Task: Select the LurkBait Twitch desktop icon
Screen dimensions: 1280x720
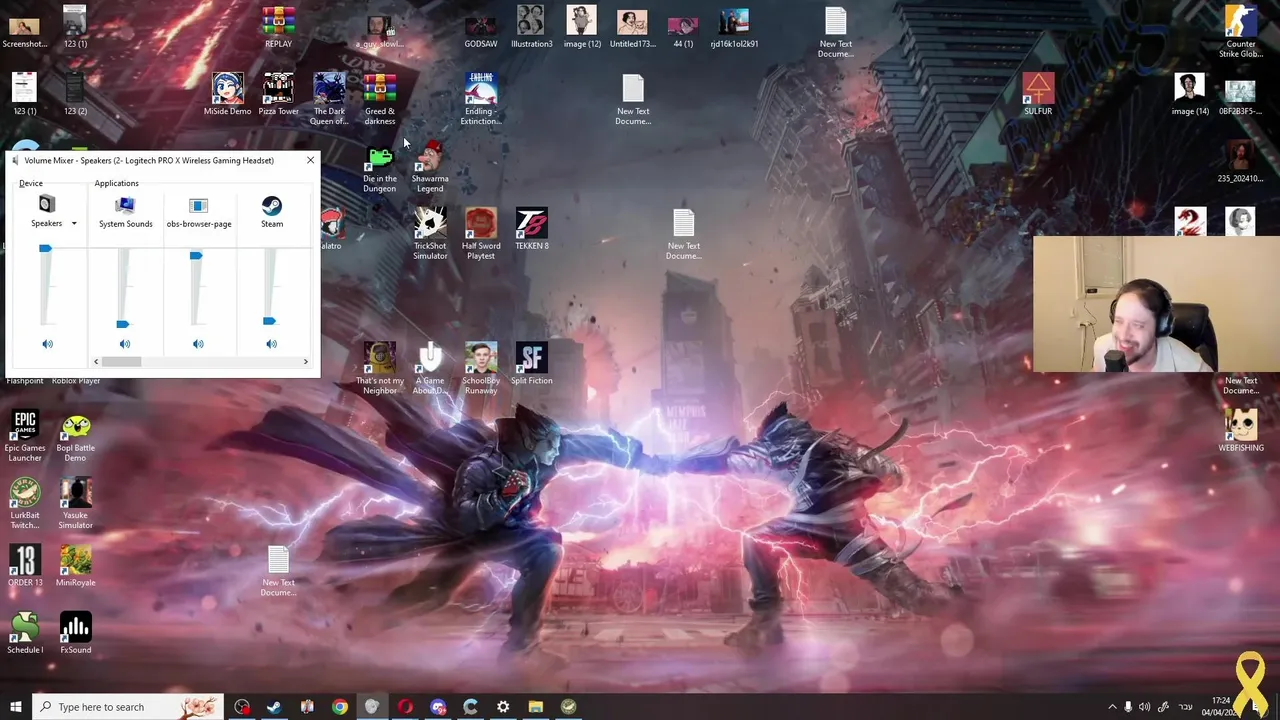Action: click(x=25, y=503)
